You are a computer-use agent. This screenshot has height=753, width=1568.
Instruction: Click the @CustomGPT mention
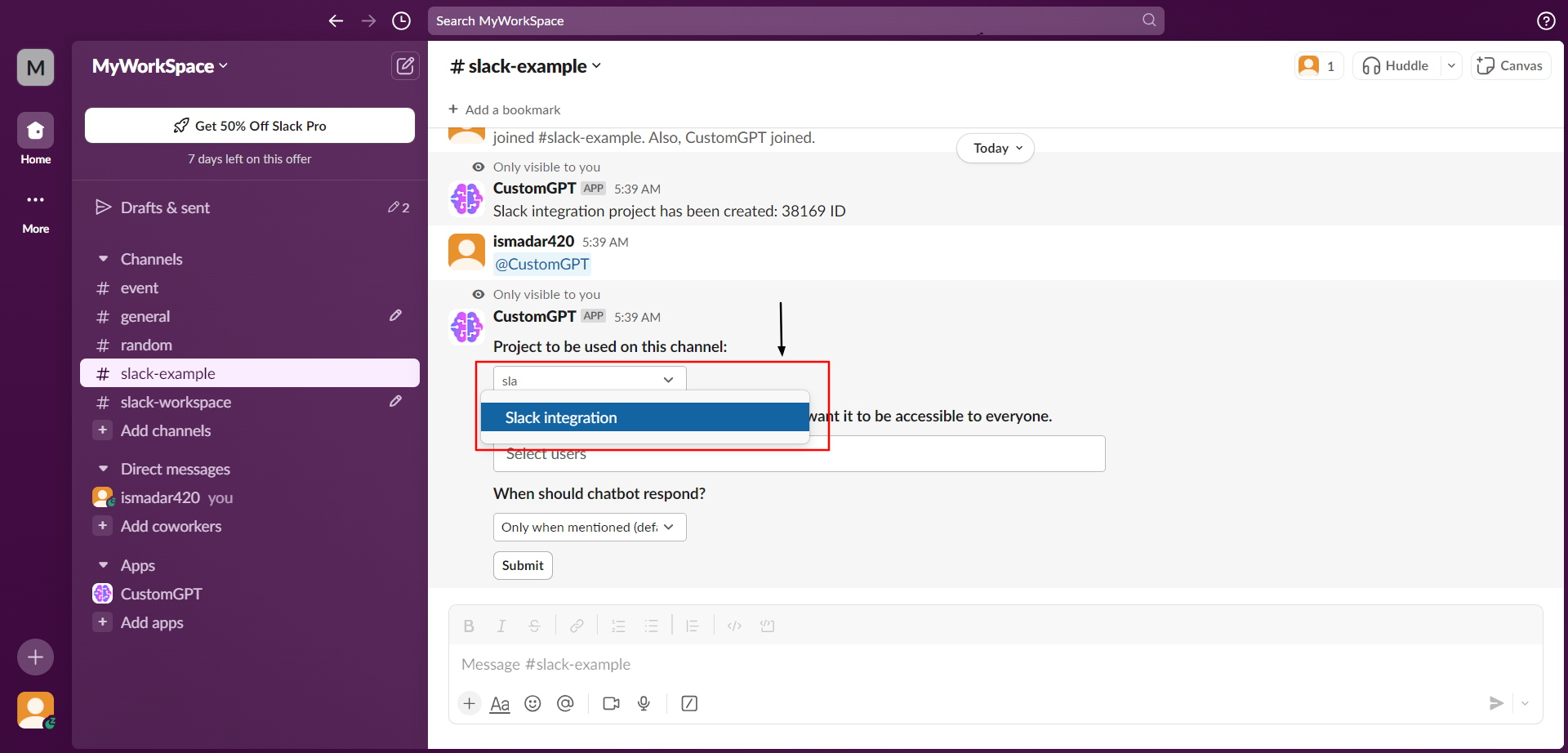click(x=542, y=264)
